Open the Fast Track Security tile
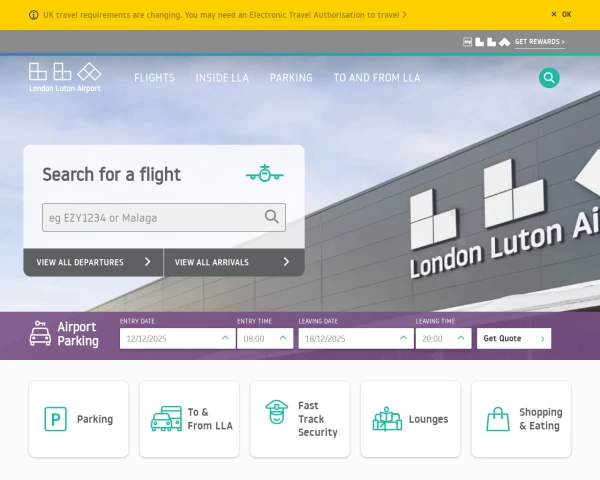This screenshot has width=600, height=480. pos(300,419)
